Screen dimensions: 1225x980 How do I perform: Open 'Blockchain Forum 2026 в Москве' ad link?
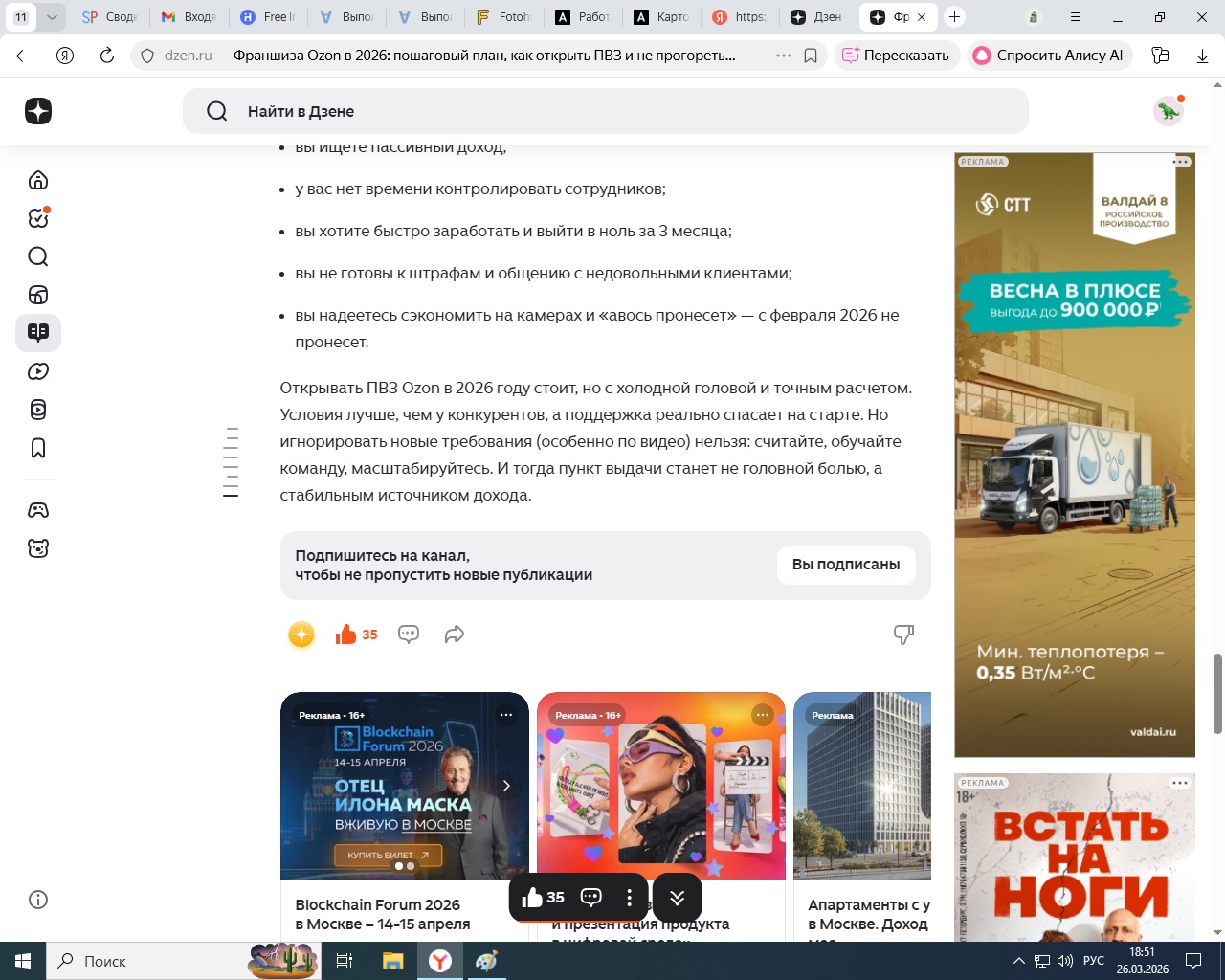[383, 914]
